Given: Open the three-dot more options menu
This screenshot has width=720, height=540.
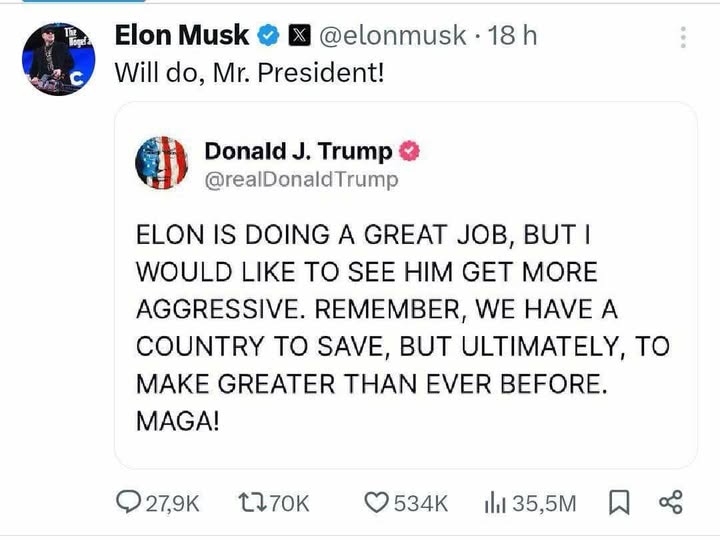Looking at the screenshot, I should click(683, 37).
